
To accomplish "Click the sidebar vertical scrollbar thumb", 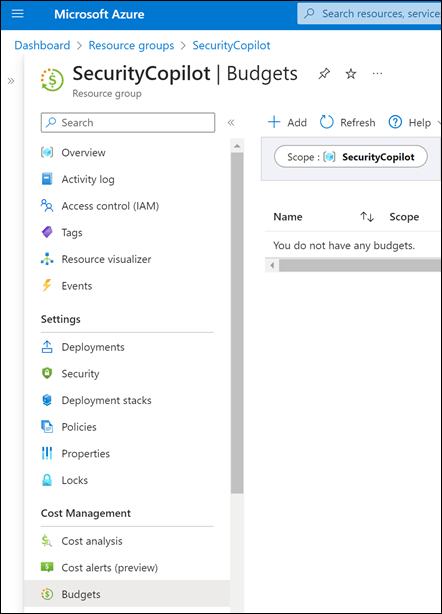I will pos(237,323).
